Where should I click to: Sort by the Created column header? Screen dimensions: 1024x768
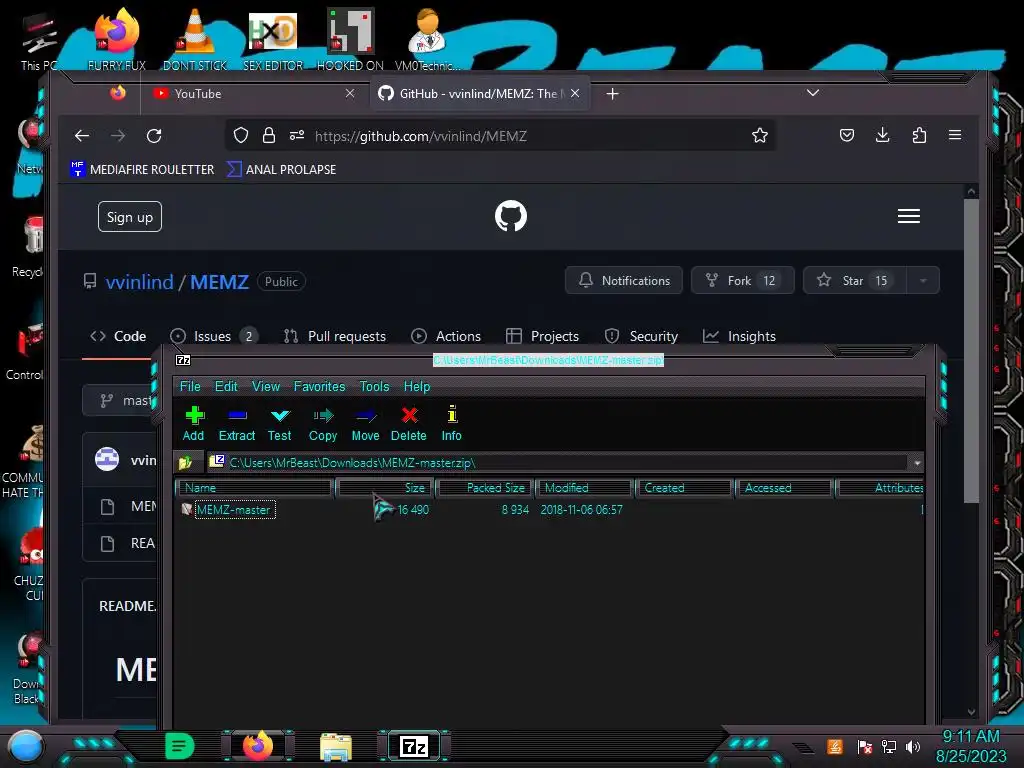[x=684, y=488]
